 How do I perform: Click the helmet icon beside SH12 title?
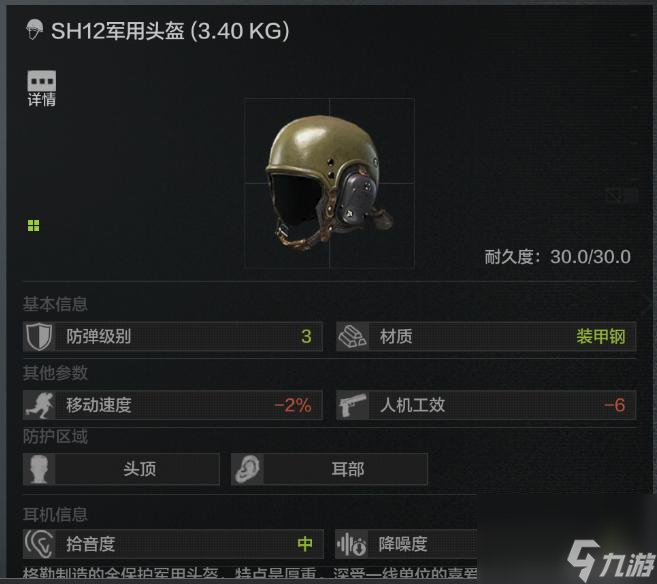pos(34,30)
